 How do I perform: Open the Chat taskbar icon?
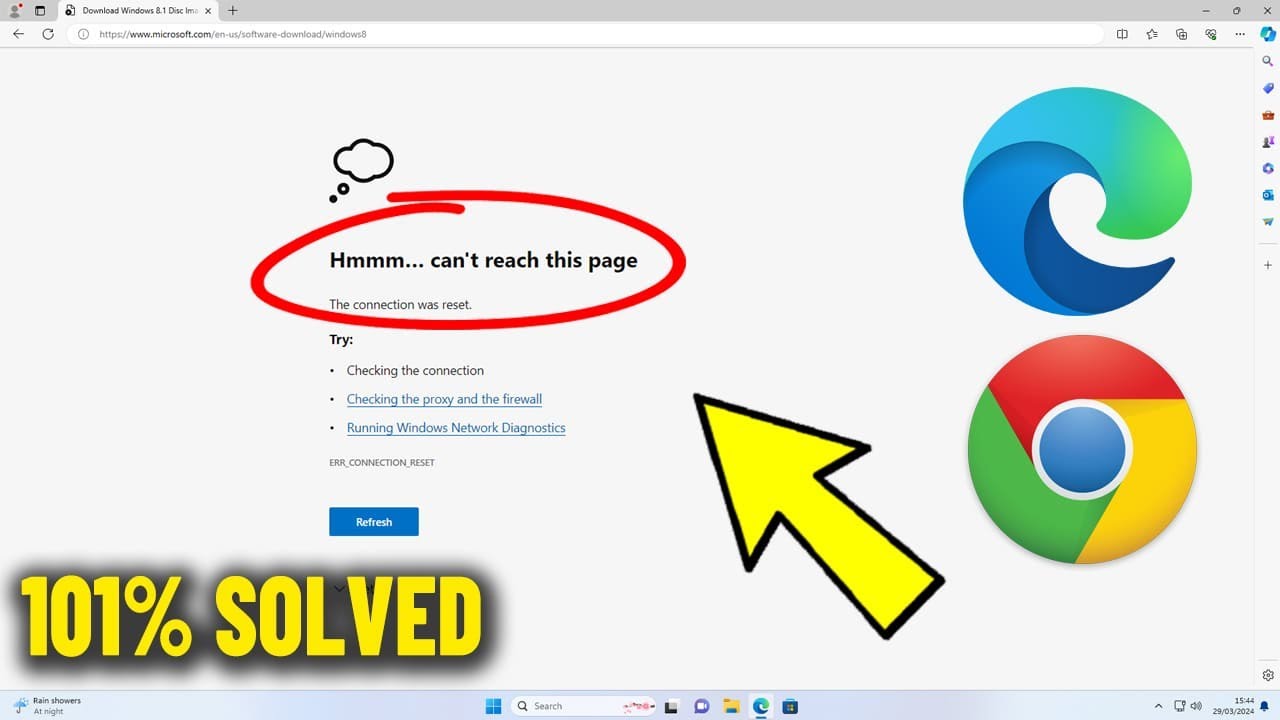[702, 706]
